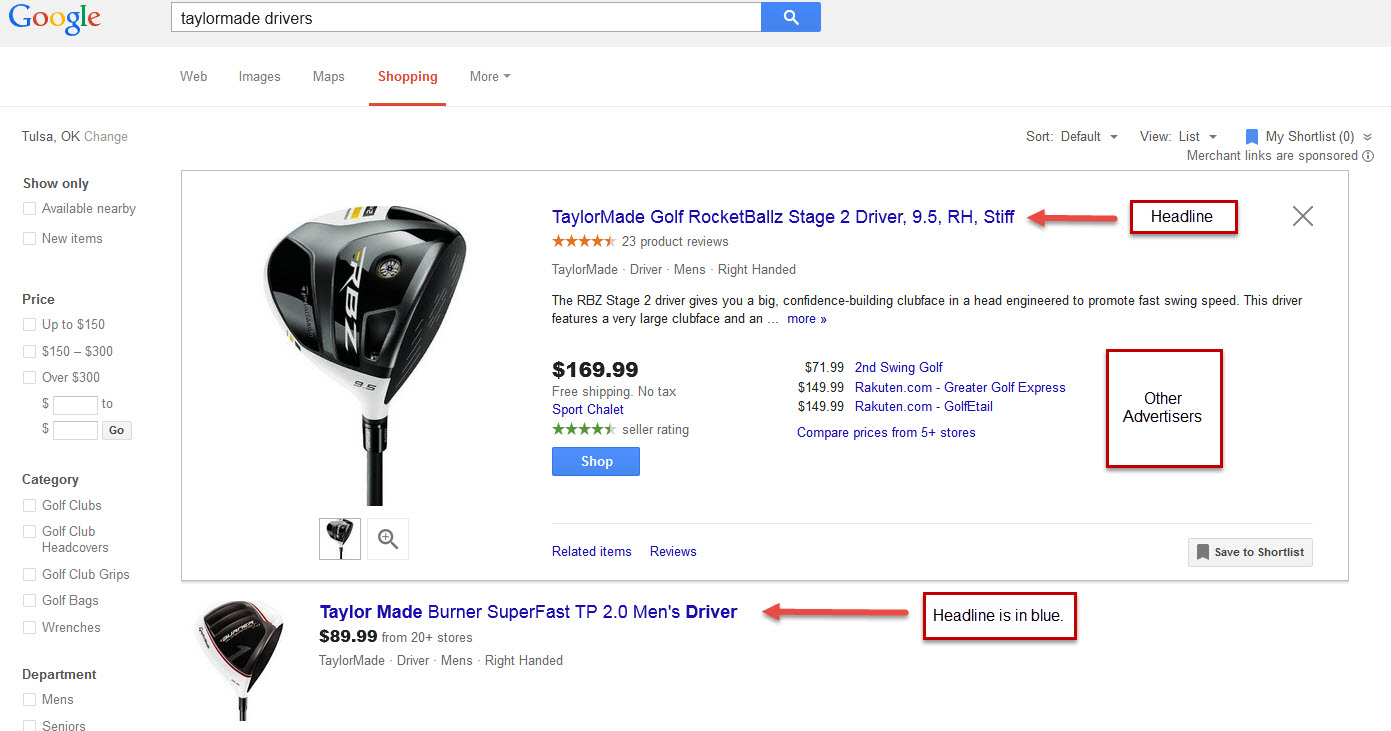Viewport: 1391px width, 731px height.
Task: Expand the More navigation menu
Action: [489, 76]
